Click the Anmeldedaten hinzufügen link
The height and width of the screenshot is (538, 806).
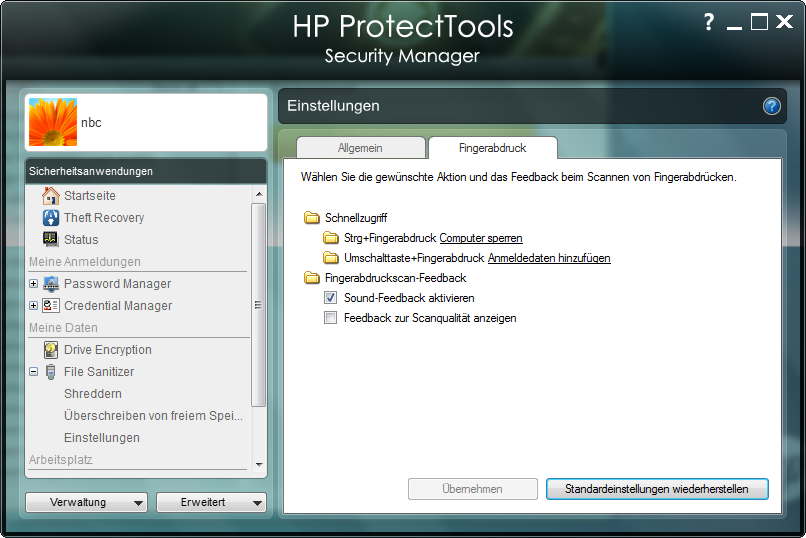coord(549,258)
